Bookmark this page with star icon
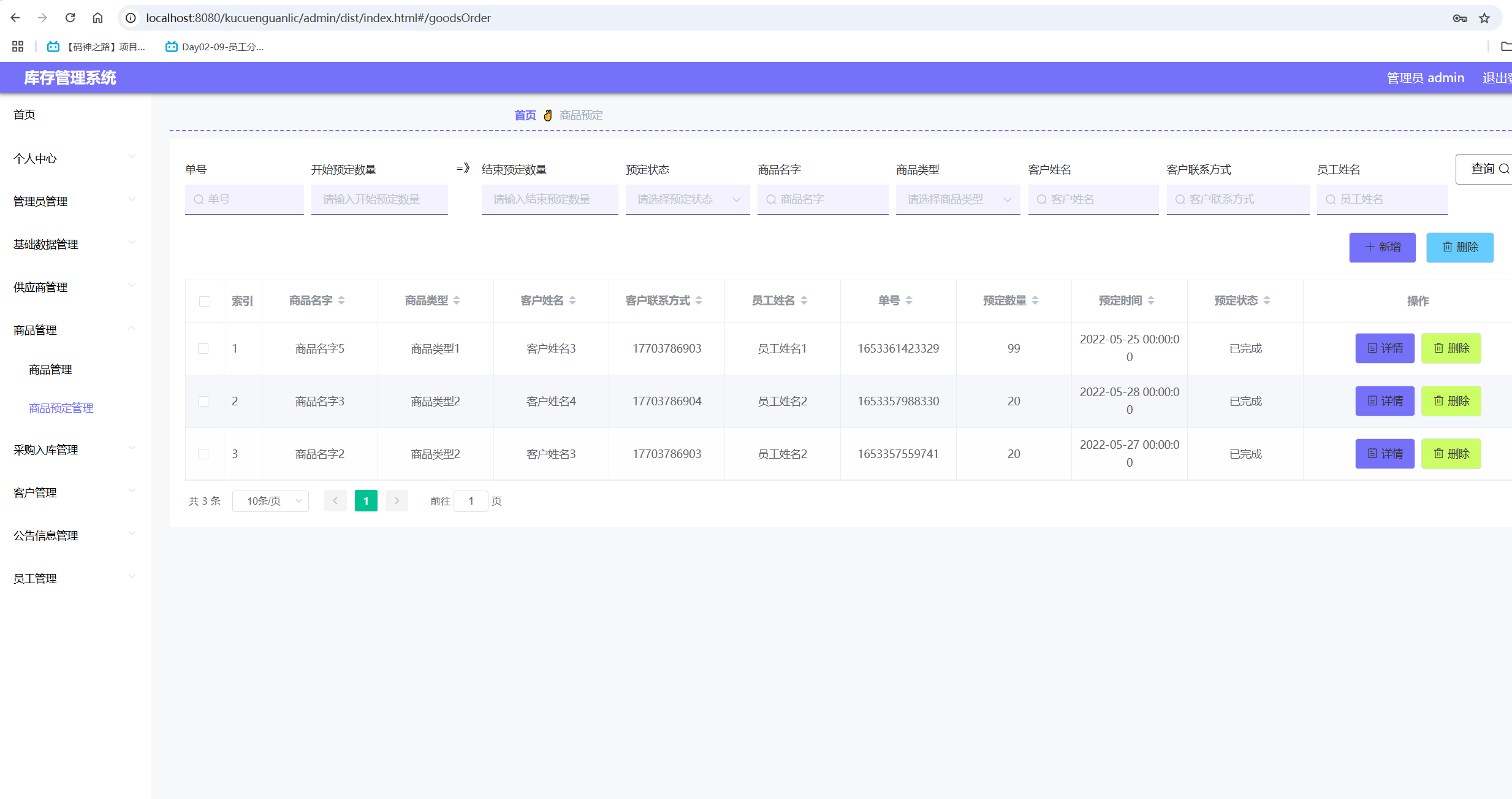The height and width of the screenshot is (799, 1512). pos(1484,18)
